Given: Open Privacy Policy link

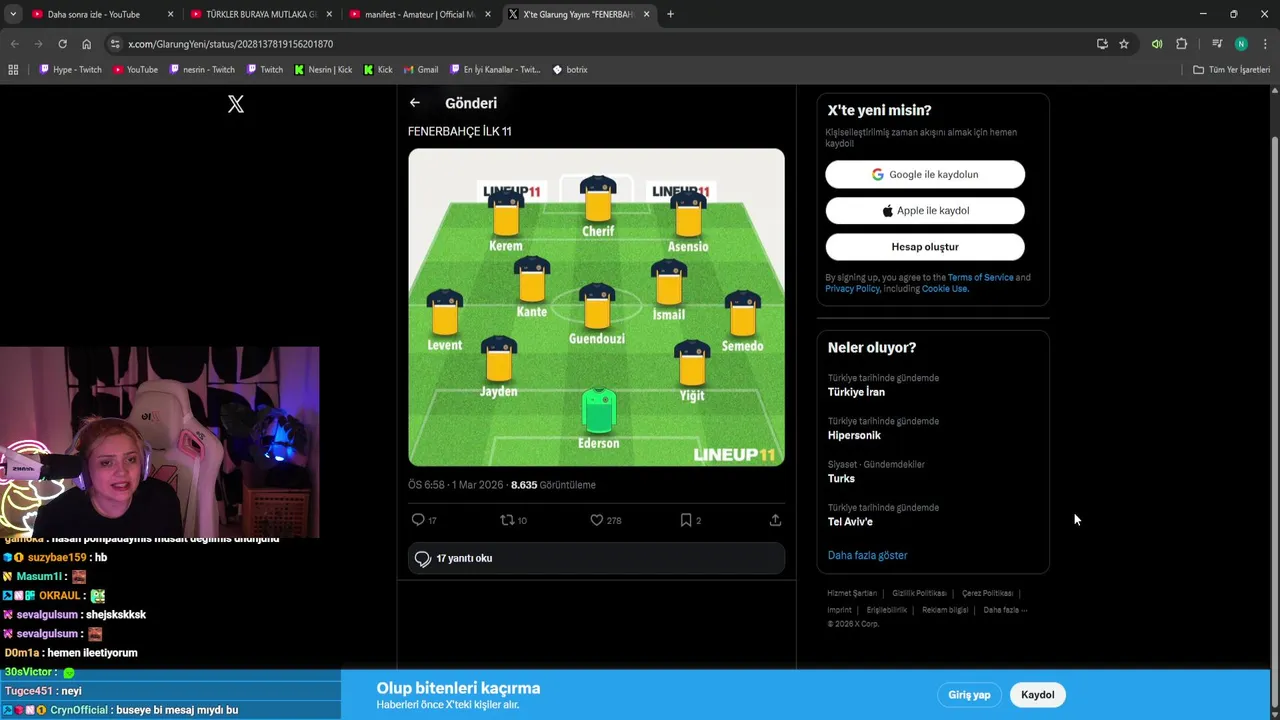Looking at the screenshot, I should click(x=852, y=289).
